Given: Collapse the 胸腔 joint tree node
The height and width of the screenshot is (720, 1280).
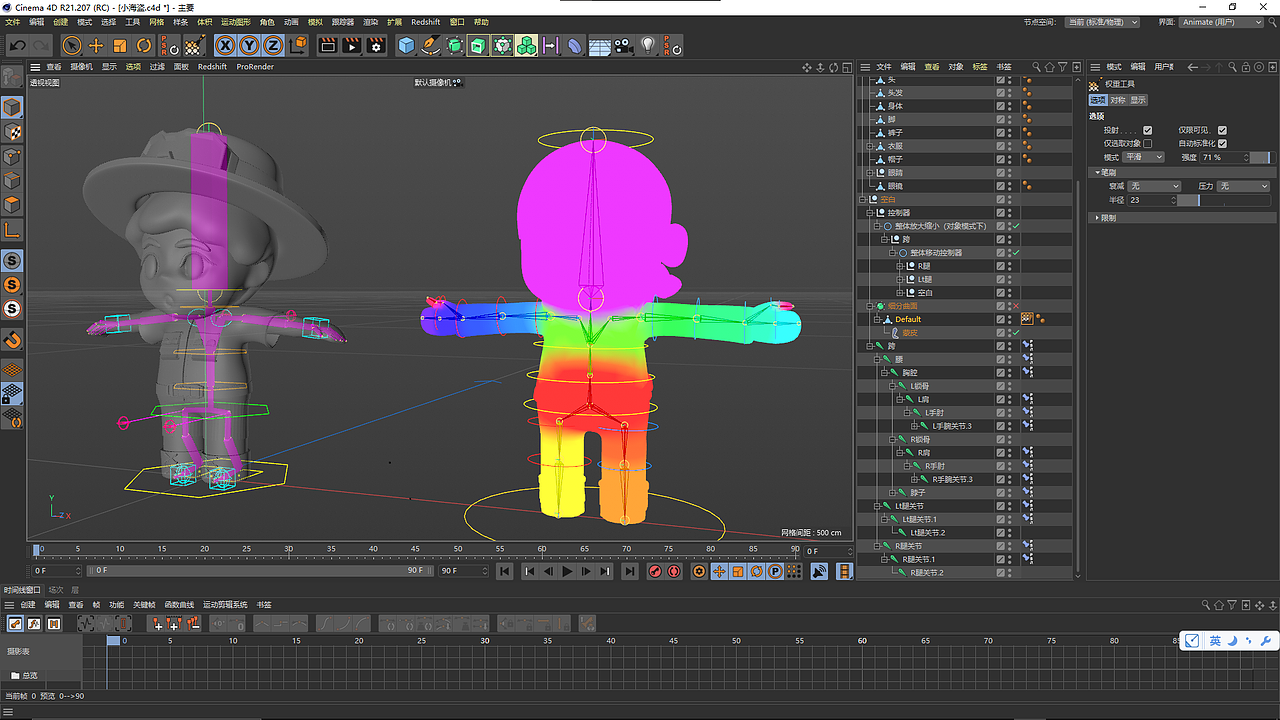Looking at the screenshot, I should (x=884, y=372).
